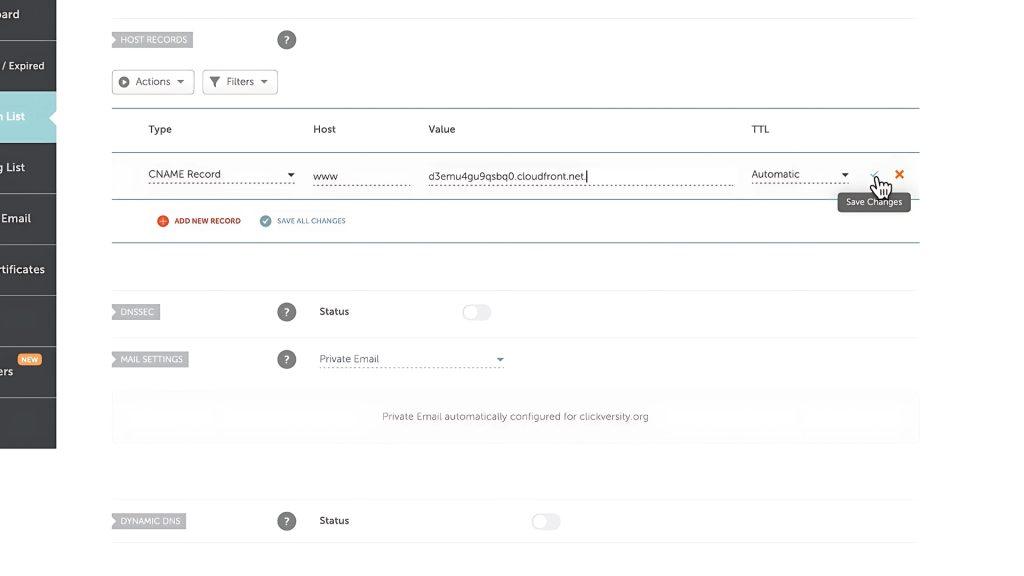
Task: Click the Type column header
Action: tap(160, 129)
